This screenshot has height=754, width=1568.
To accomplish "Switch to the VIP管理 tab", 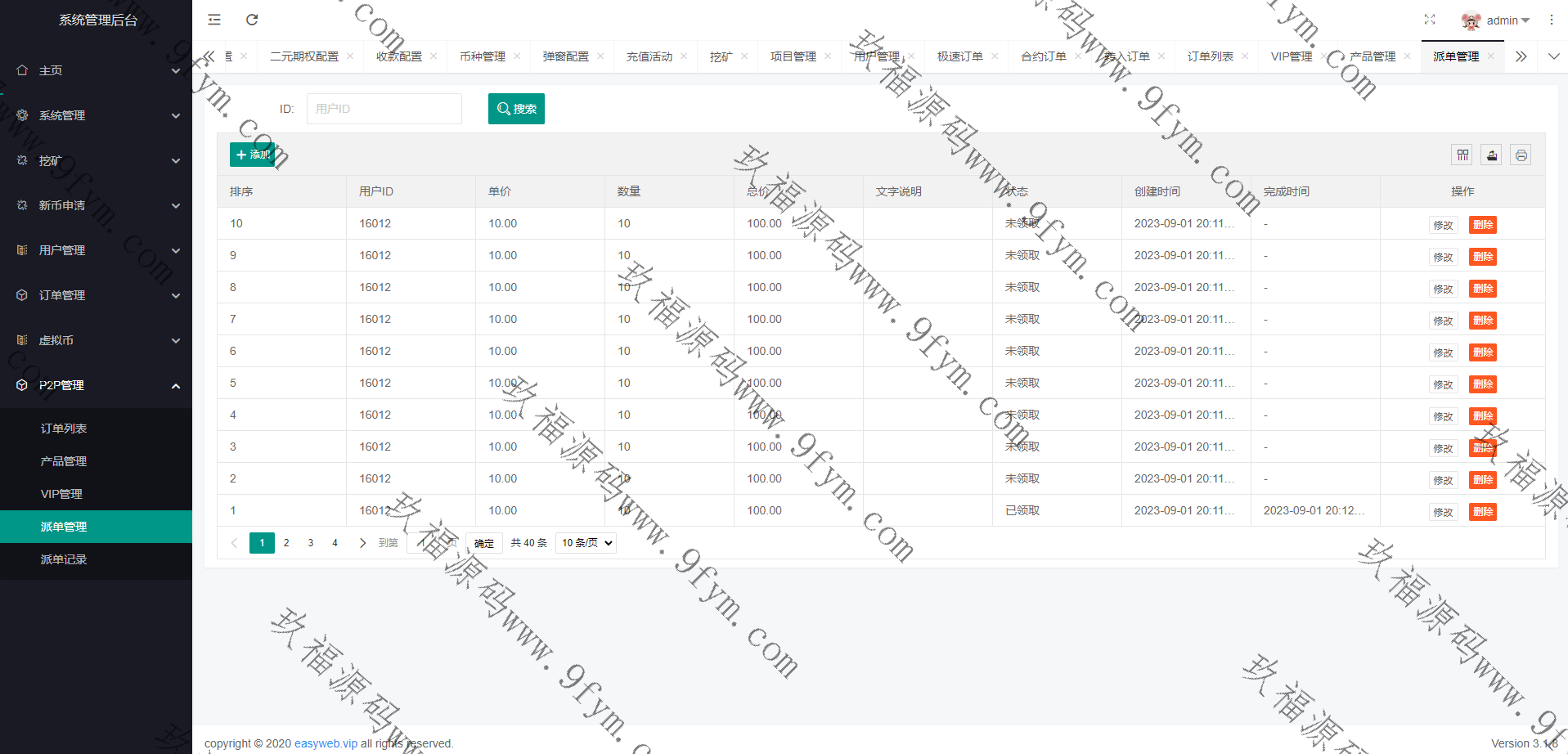I will tap(1291, 56).
